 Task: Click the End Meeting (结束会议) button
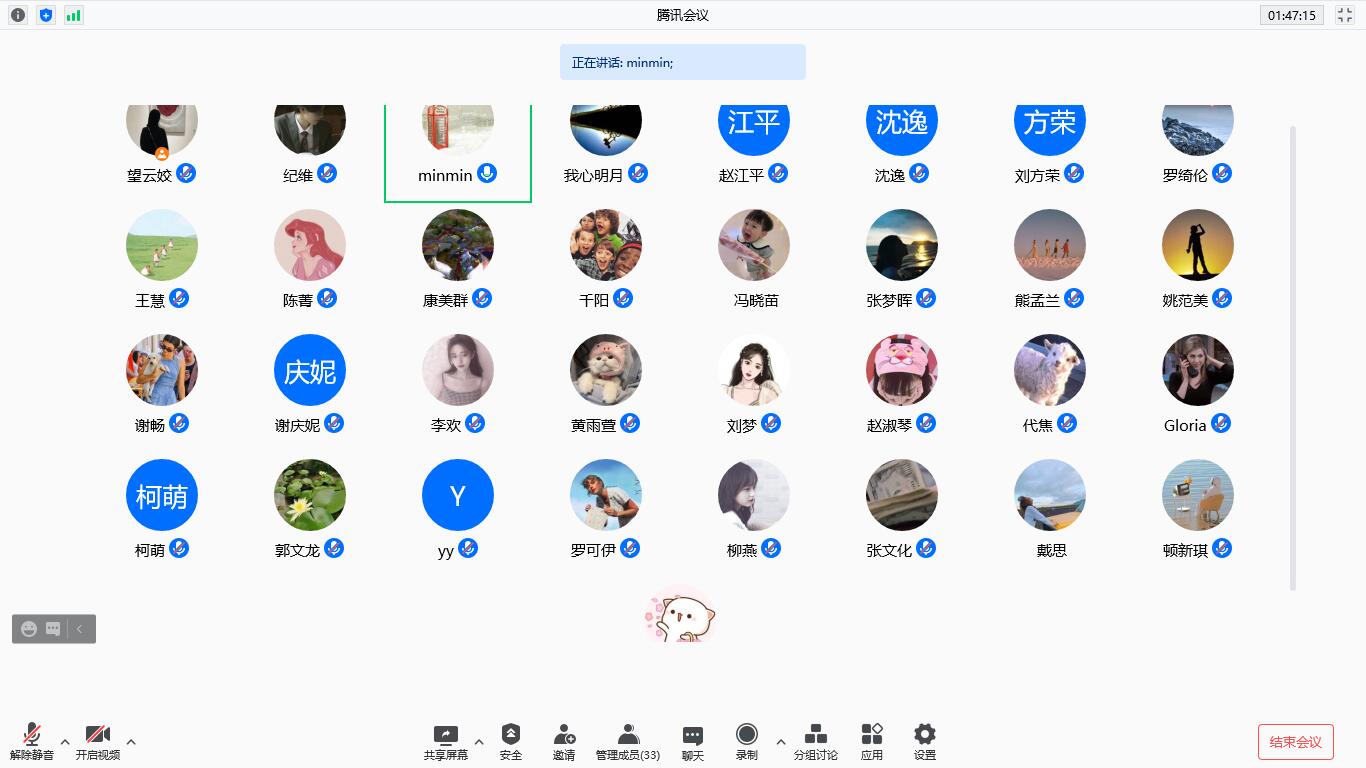click(1295, 742)
